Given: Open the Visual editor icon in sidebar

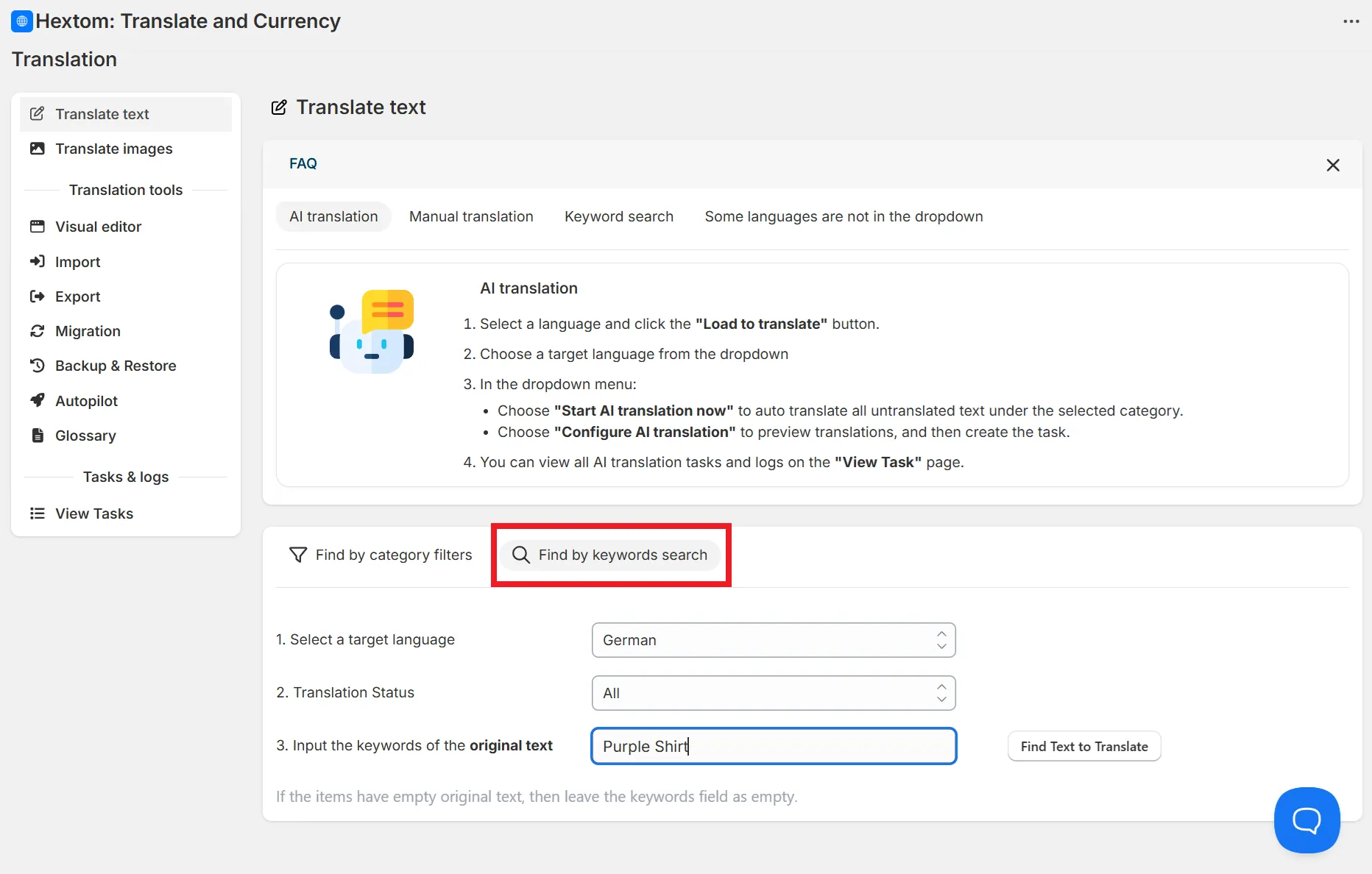Looking at the screenshot, I should coord(37,227).
